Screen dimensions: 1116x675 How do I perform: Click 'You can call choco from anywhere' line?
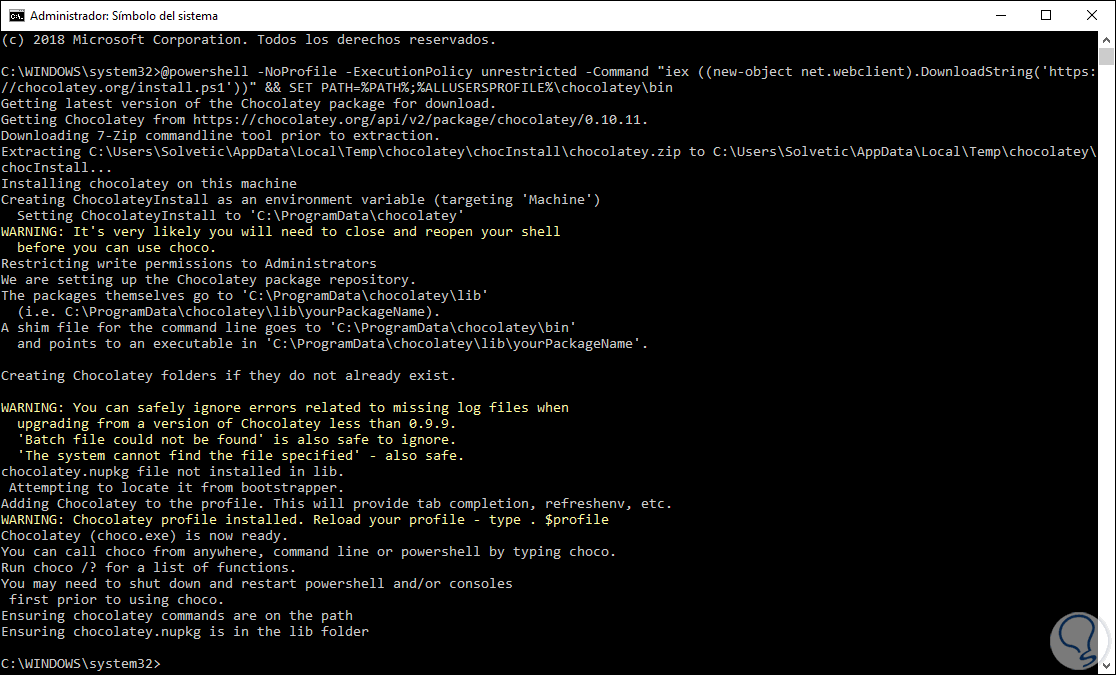point(308,553)
